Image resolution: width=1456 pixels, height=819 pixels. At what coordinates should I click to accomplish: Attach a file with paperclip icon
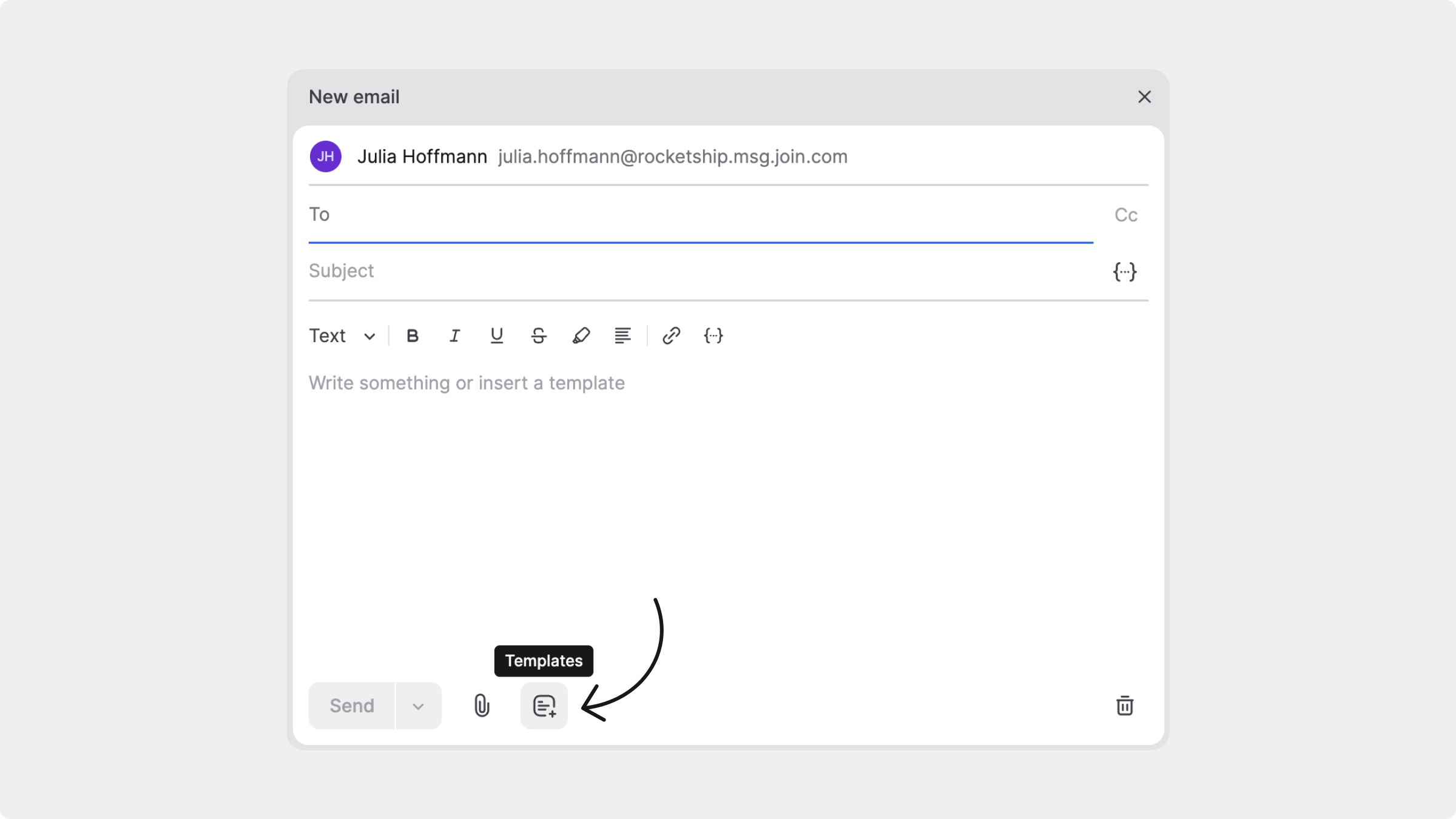pyautogui.click(x=482, y=706)
